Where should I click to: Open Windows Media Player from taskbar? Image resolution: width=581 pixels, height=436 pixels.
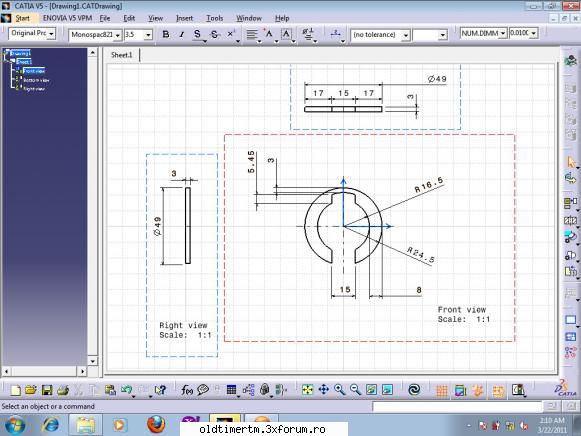point(119,425)
